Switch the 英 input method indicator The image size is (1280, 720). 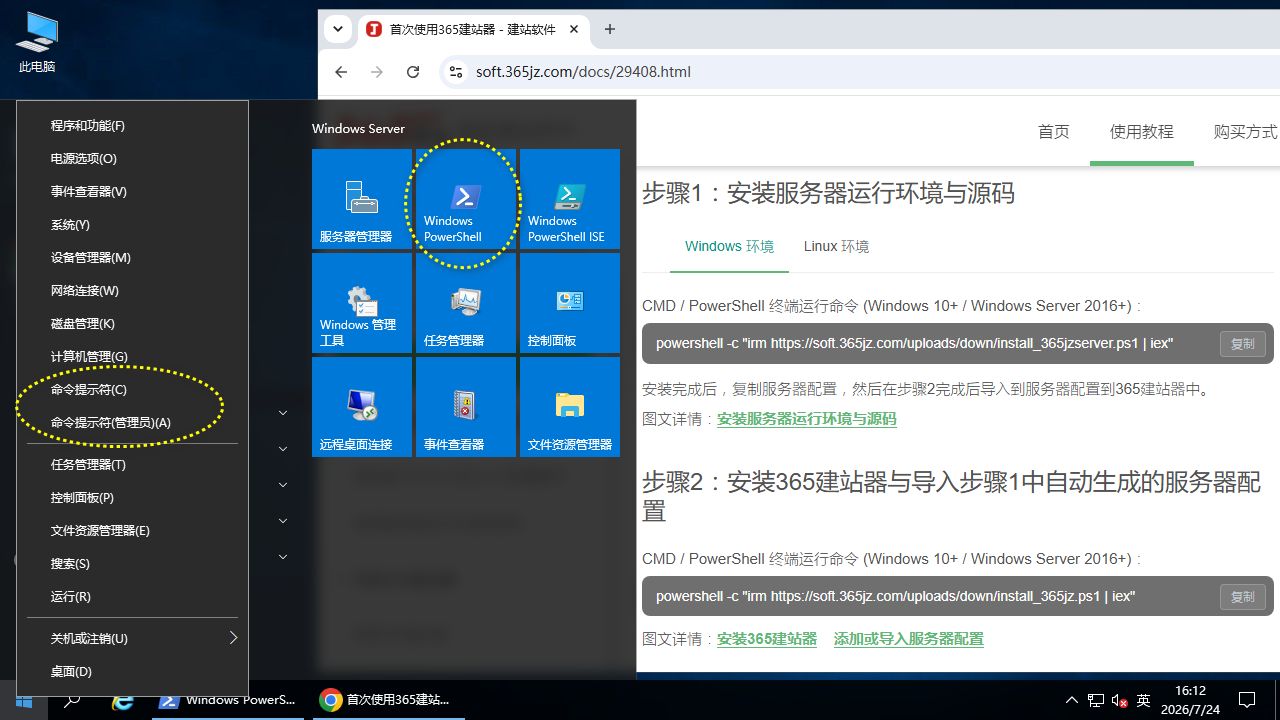point(1144,700)
